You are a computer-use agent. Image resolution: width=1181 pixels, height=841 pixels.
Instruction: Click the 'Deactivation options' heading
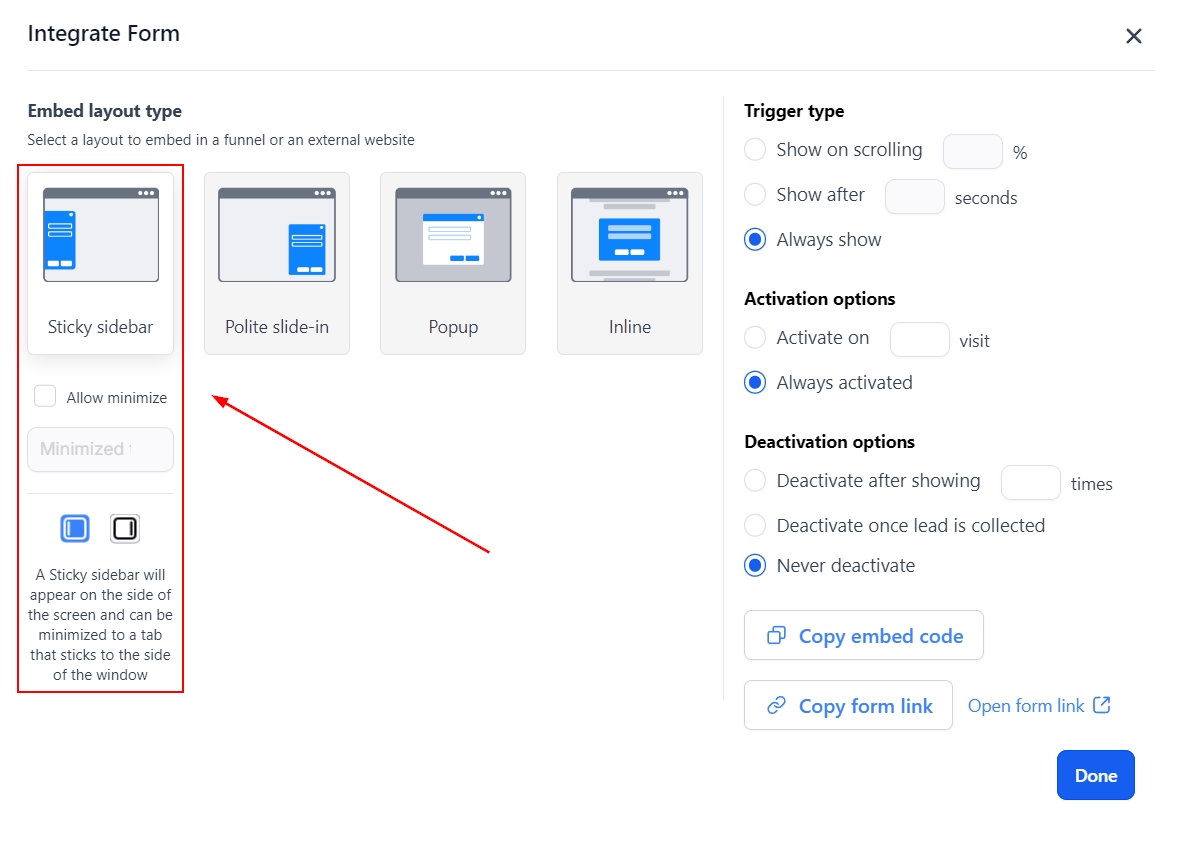pyautogui.click(x=829, y=442)
